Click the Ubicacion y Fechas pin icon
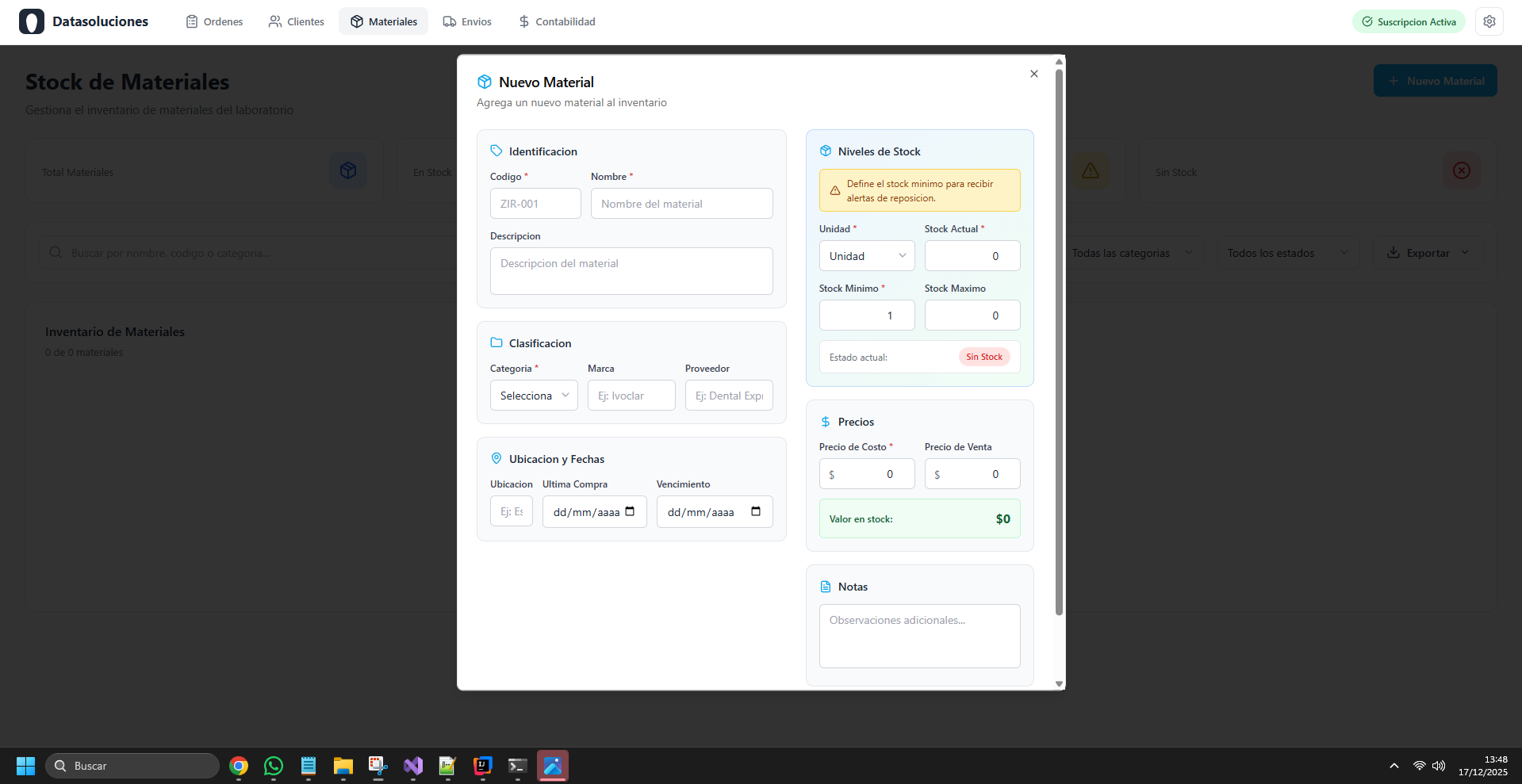Viewport: 1522px width, 784px height. pos(496,458)
